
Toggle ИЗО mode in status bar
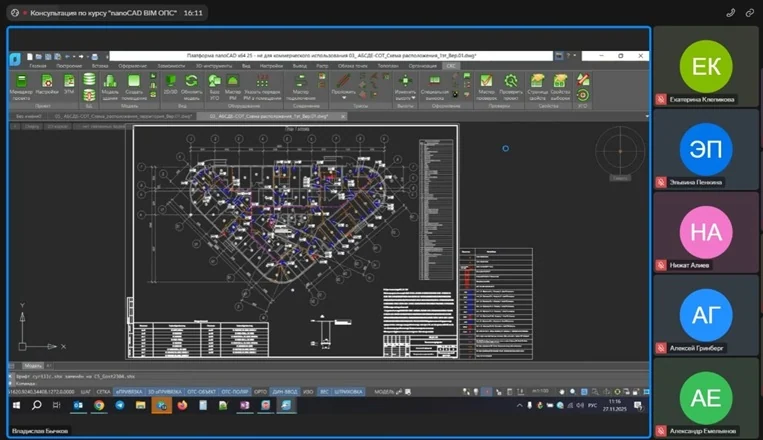[x=308, y=391]
